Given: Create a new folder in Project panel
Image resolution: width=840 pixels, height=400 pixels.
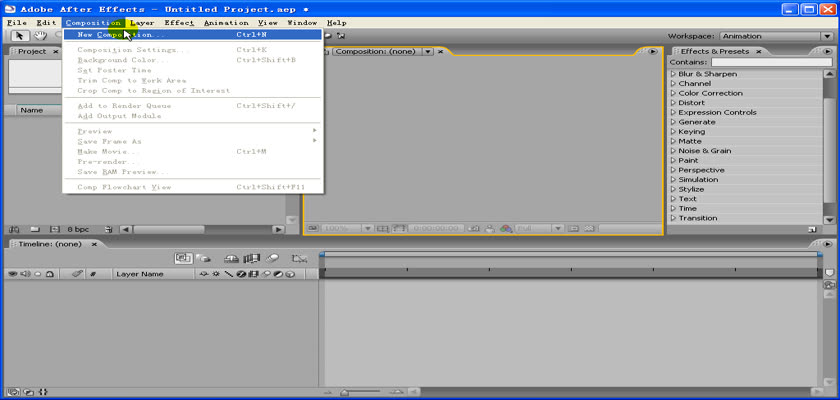Looking at the screenshot, I should click(35, 229).
